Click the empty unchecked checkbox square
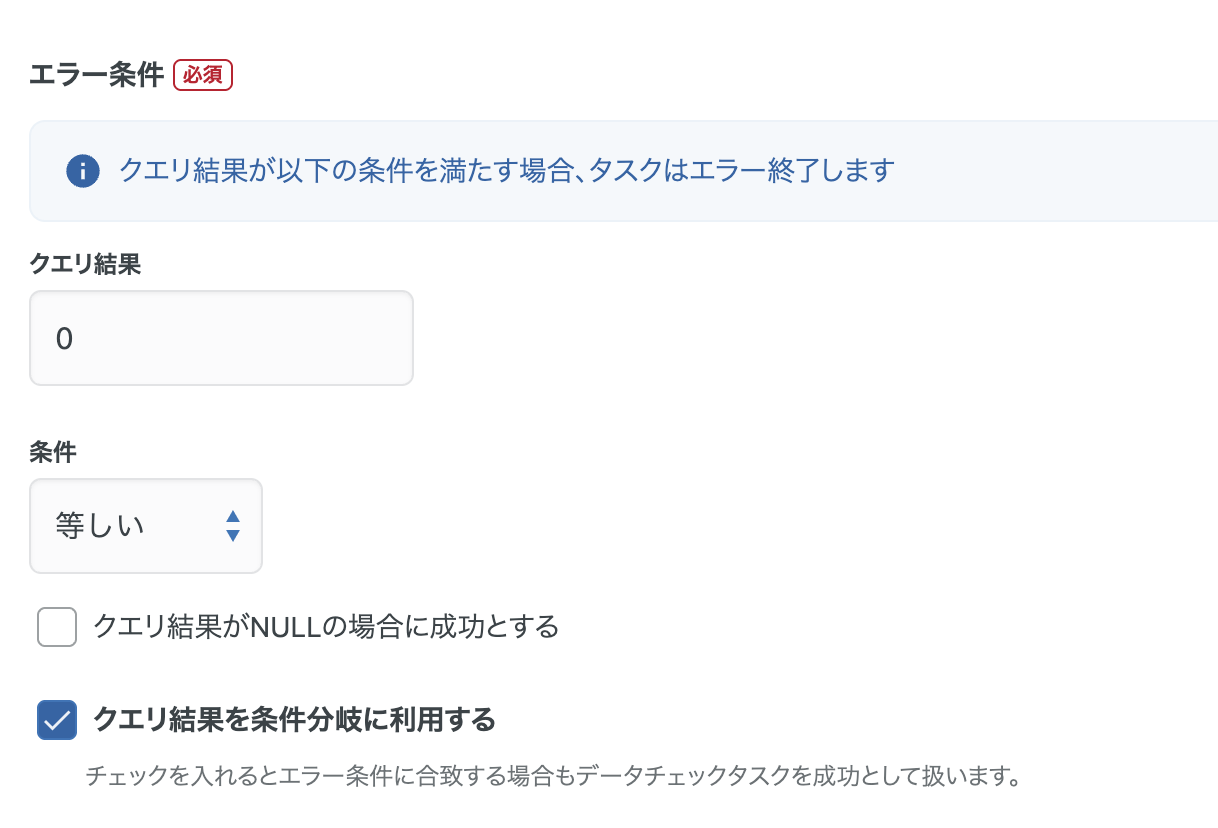 pos(56,627)
